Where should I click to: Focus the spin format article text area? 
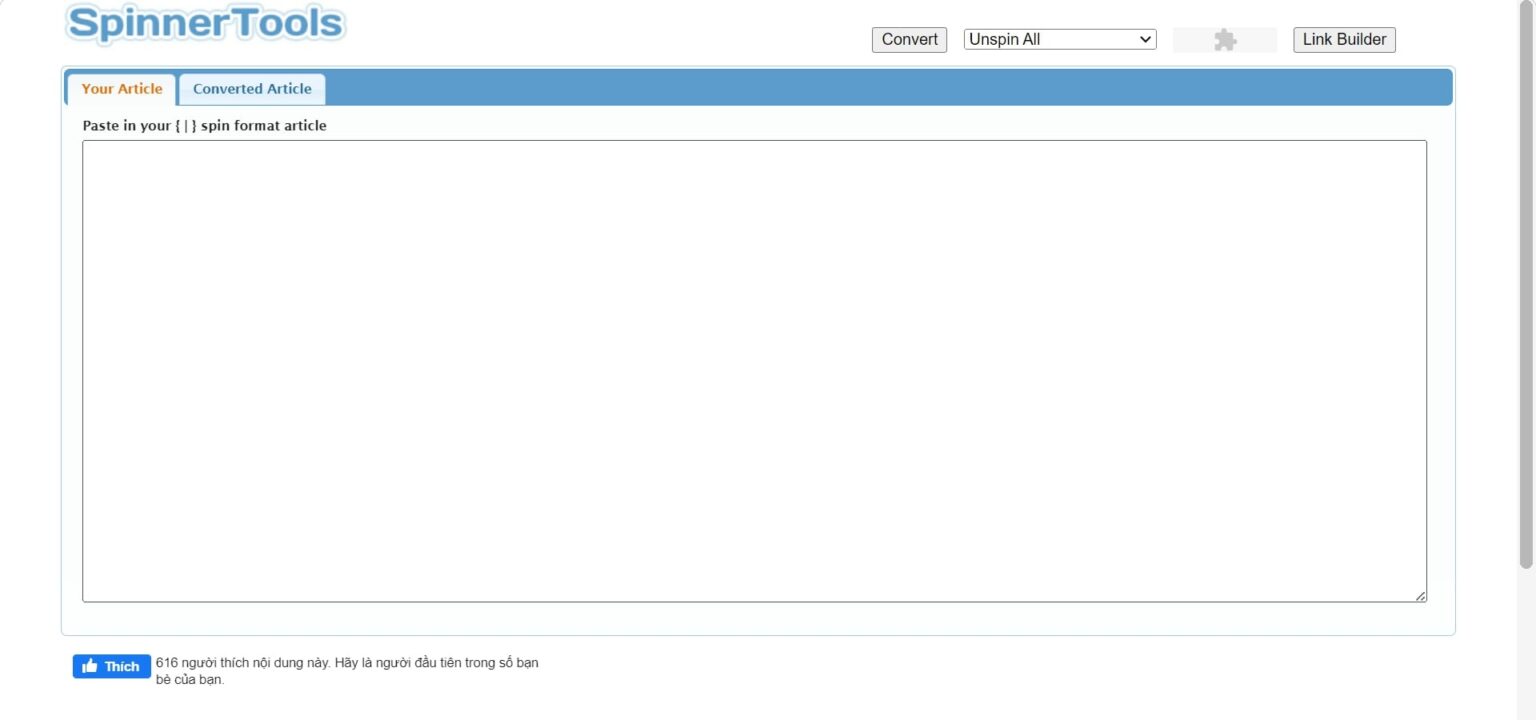pyautogui.click(x=754, y=371)
